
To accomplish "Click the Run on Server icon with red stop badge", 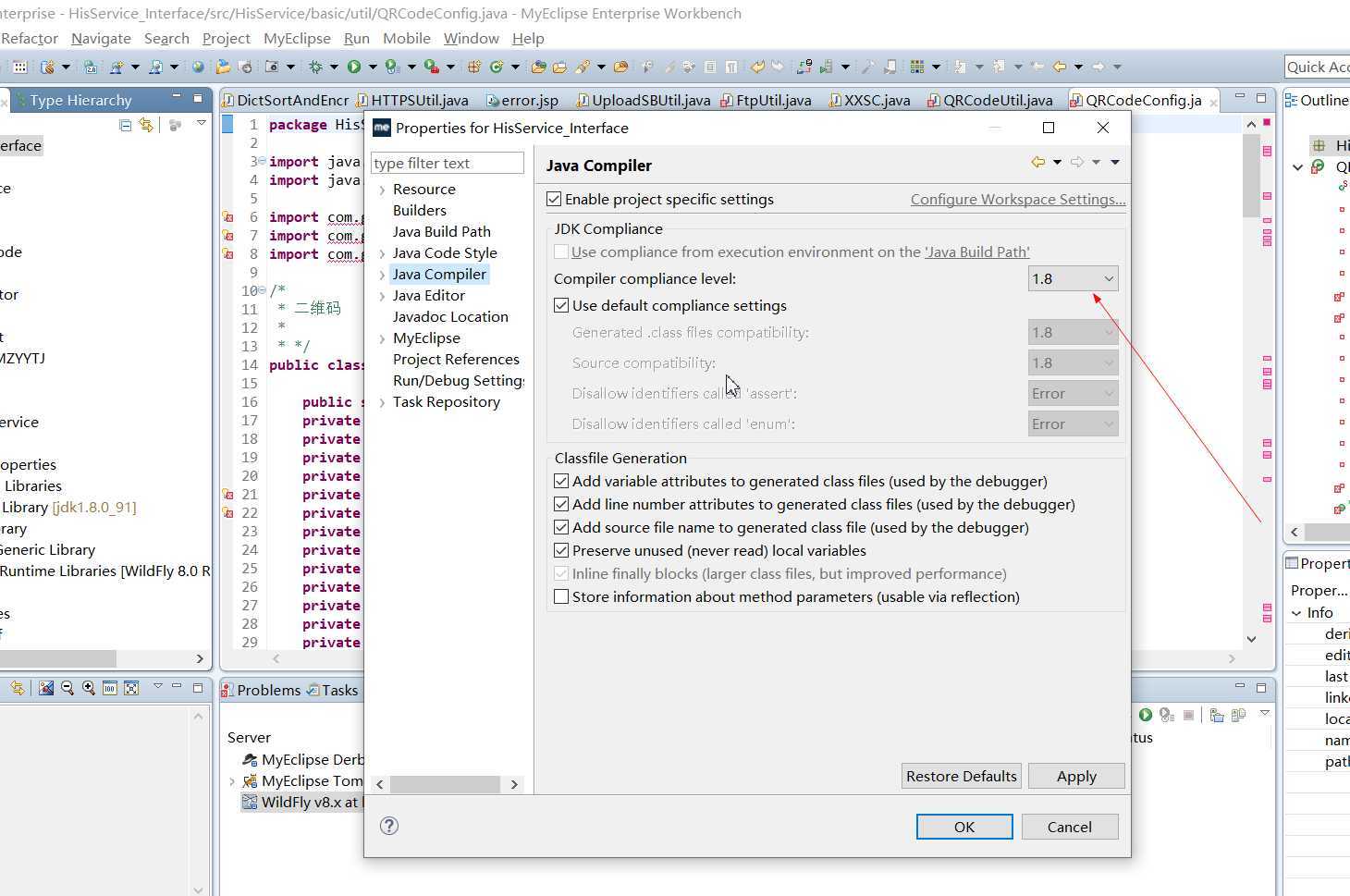I will click(x=431, y=67).
